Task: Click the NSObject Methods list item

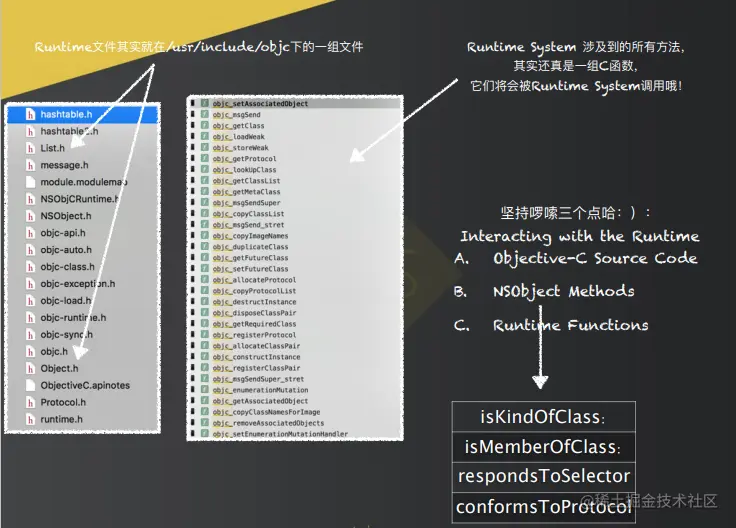Action: coord(544,291)
